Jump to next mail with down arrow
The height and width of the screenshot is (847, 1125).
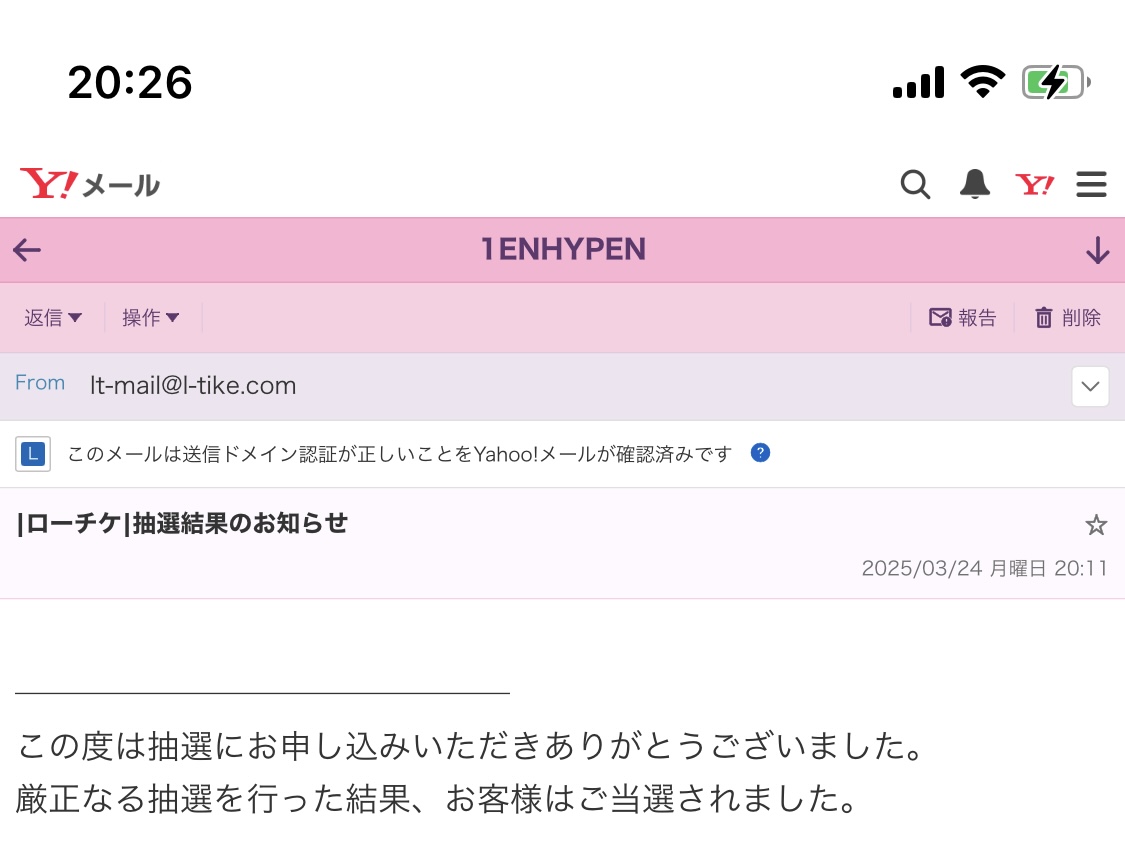1097,250
